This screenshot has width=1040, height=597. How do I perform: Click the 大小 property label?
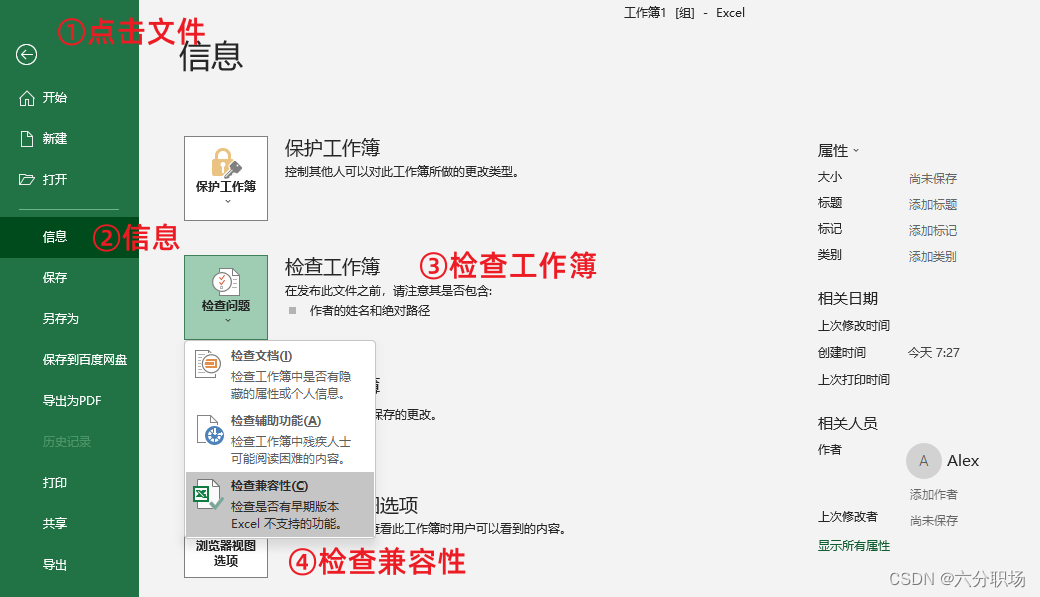830,177
